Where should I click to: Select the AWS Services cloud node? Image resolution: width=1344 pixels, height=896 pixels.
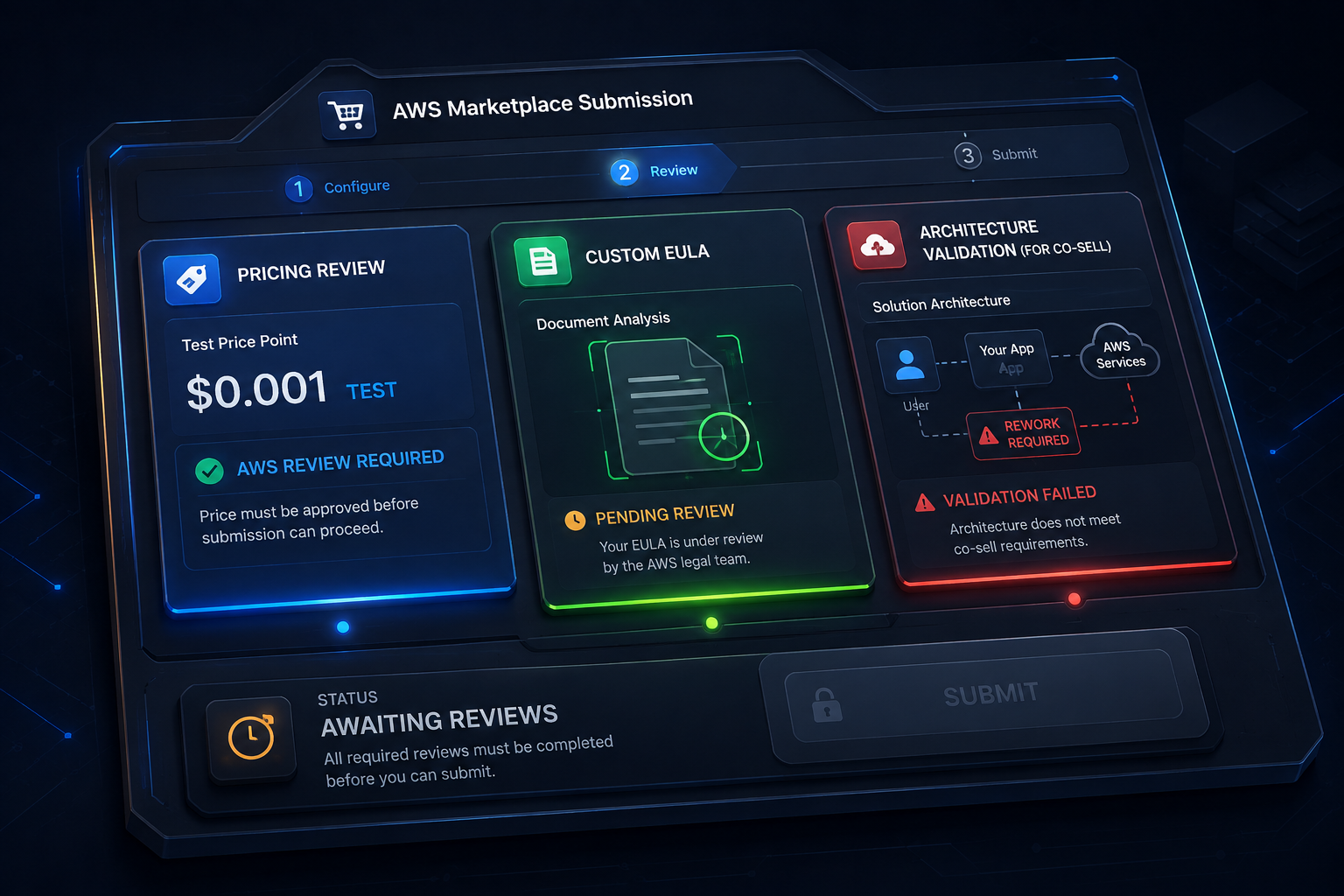click(1119, 353)
